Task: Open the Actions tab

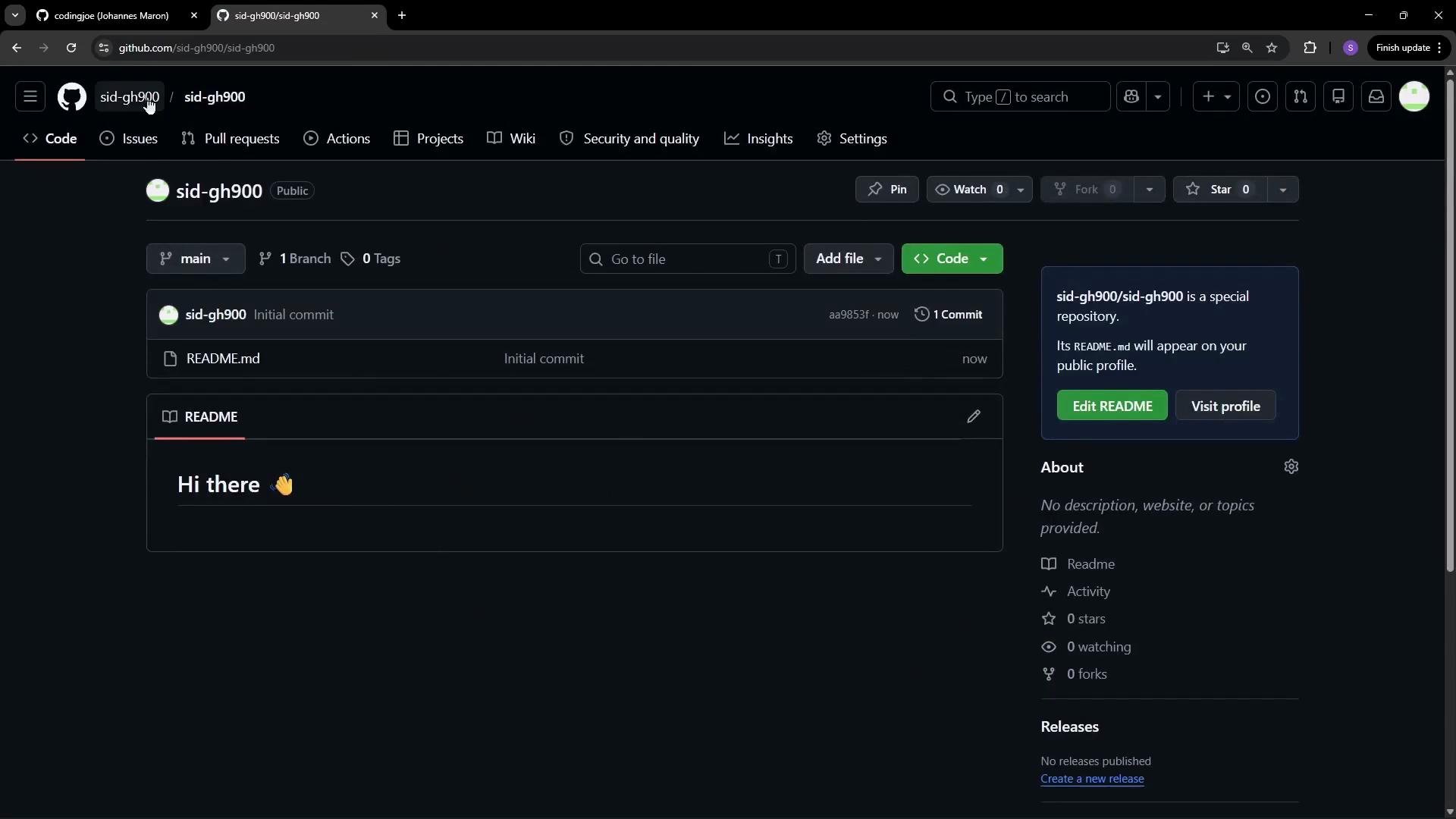Action: pyautogui.click(x=337, y=139)
